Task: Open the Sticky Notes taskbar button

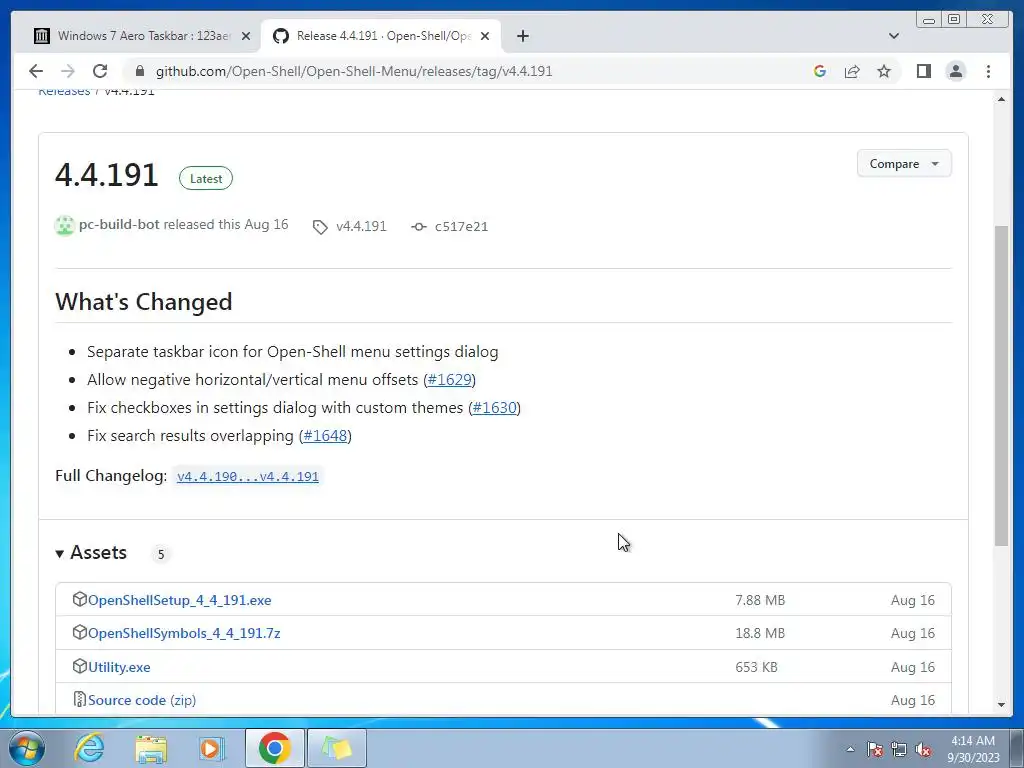Action: click(x=336, y=748)
